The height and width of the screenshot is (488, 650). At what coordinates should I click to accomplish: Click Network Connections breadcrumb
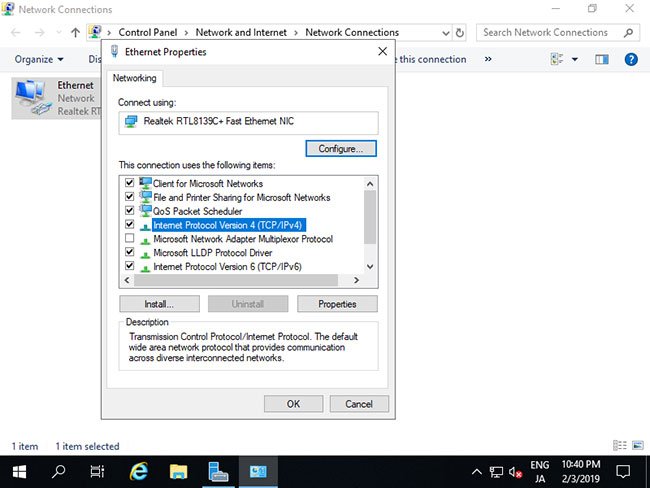(x=352, y=32)
